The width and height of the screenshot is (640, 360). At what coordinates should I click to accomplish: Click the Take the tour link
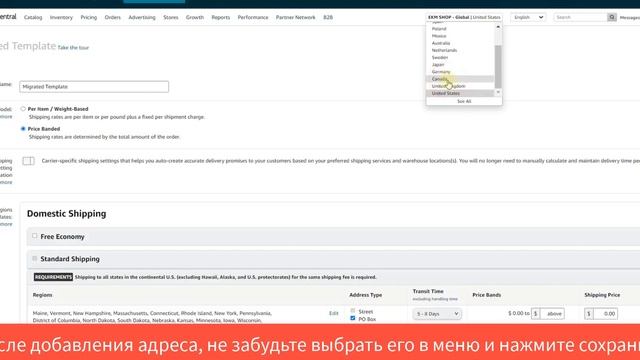(73, 48)
